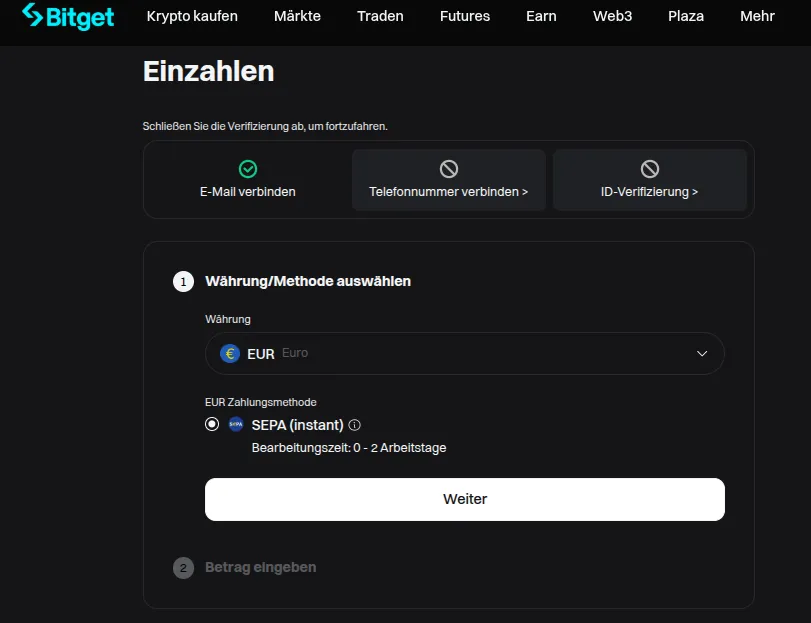Click the blocked icon above ID-Verifizierung
The height and width of the screenshot is (623, 811).
pyautogui.click(x=650, y=168)
